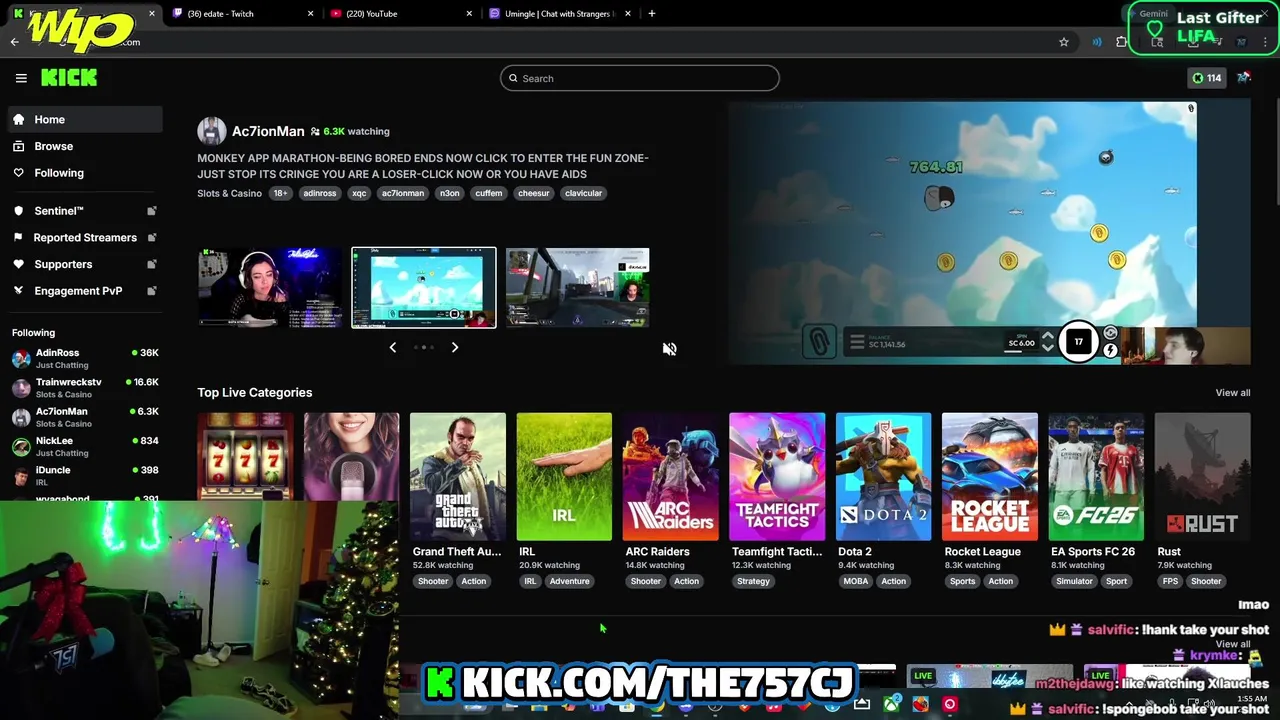The width and height of the screenshot is (1280, 720).
Task: Click the green KICK logo
Action: pyautogui.click(x=69, y=78)
